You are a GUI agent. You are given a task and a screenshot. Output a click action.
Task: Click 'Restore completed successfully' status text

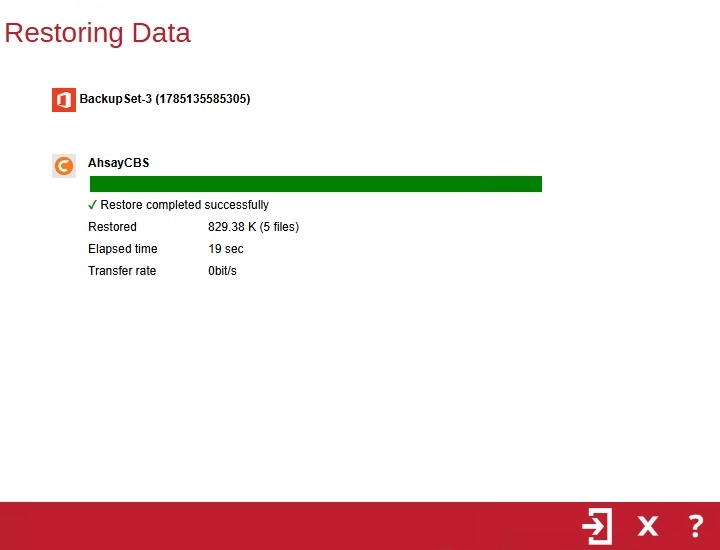(185, 205)
